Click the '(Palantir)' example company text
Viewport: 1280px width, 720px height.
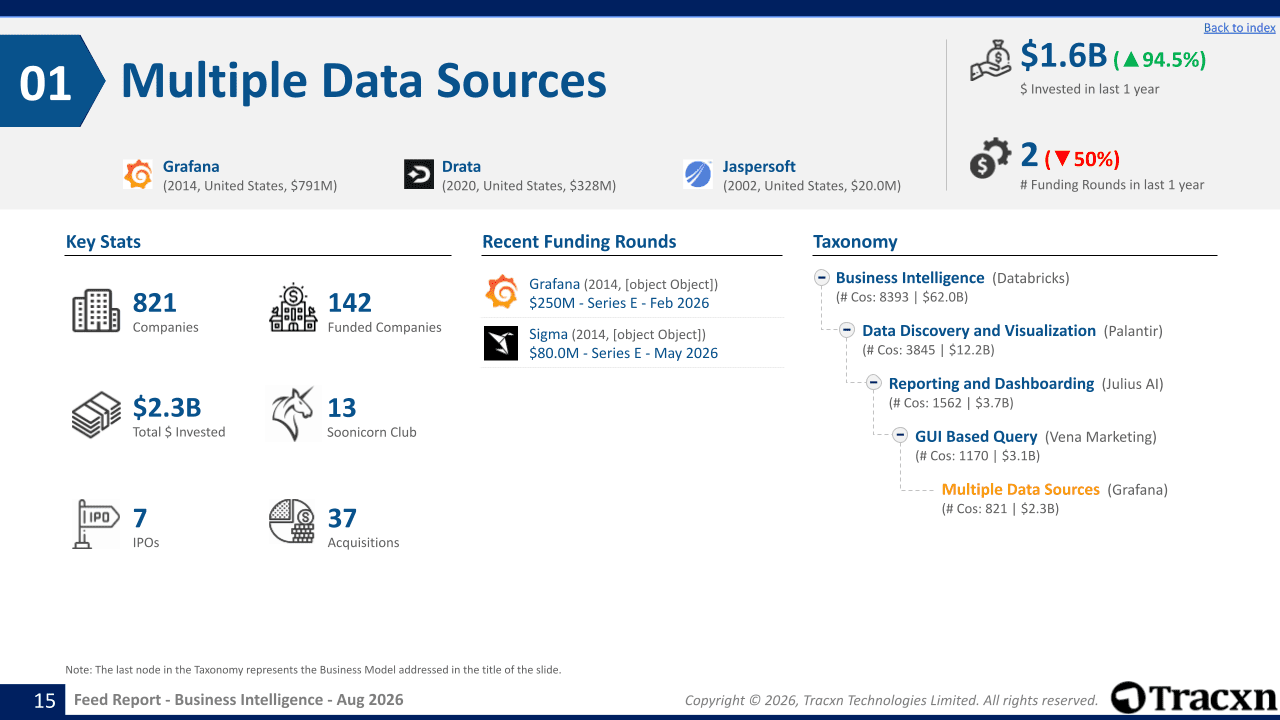coord(1134,331)
